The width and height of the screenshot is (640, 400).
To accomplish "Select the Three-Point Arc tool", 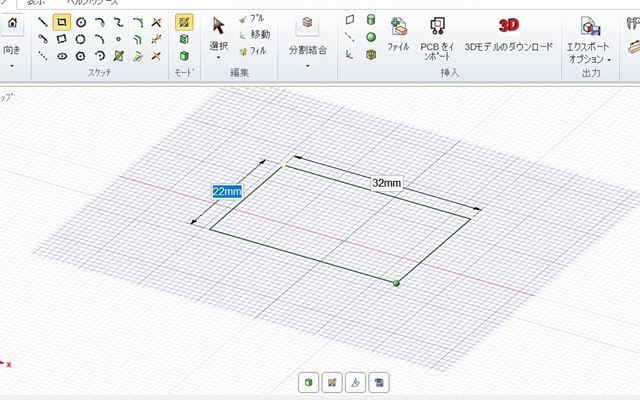I will tap(100, 39).
